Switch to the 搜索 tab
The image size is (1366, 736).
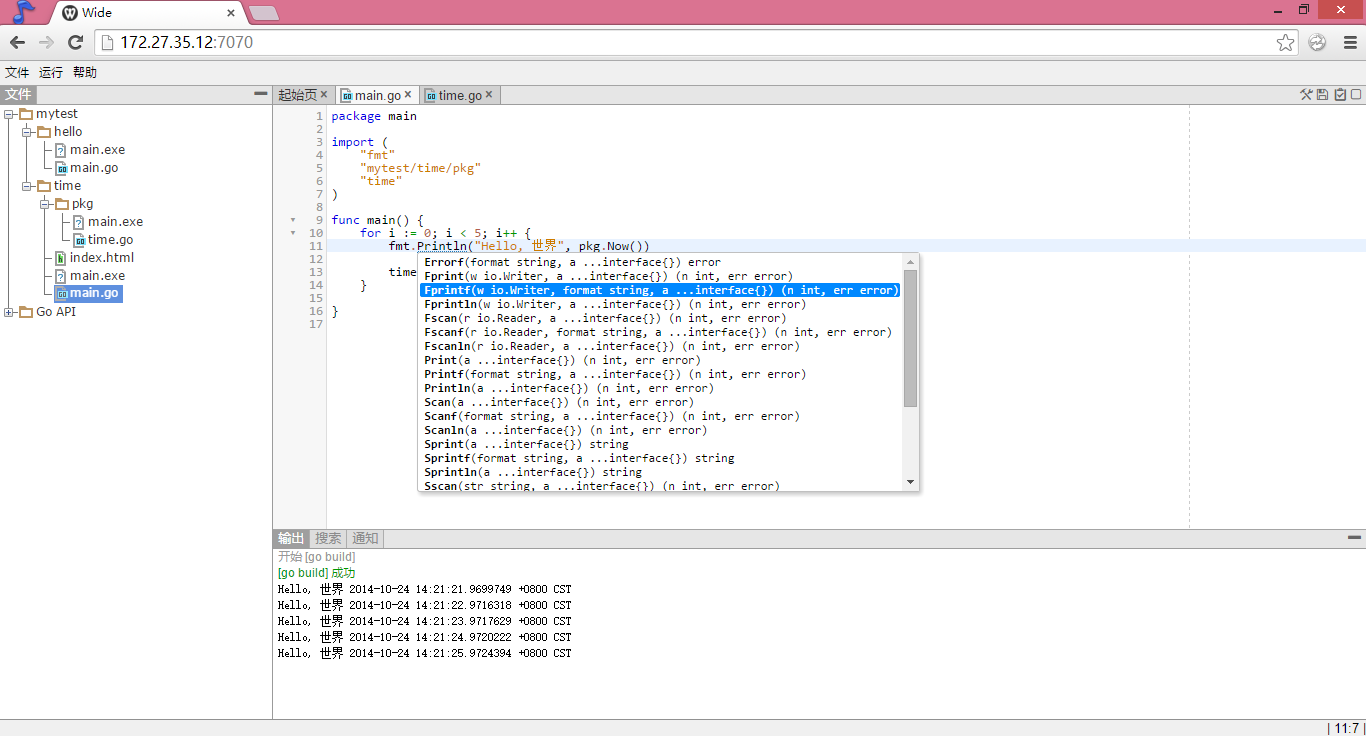click(328, 538)
